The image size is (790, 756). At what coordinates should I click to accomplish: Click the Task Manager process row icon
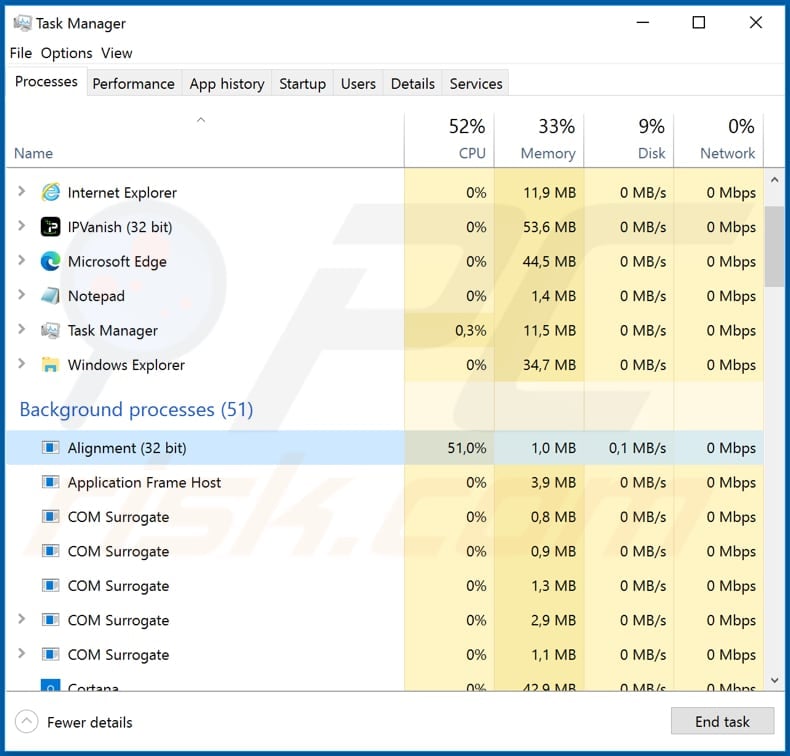pyautogui.click(x=50, y=330)
